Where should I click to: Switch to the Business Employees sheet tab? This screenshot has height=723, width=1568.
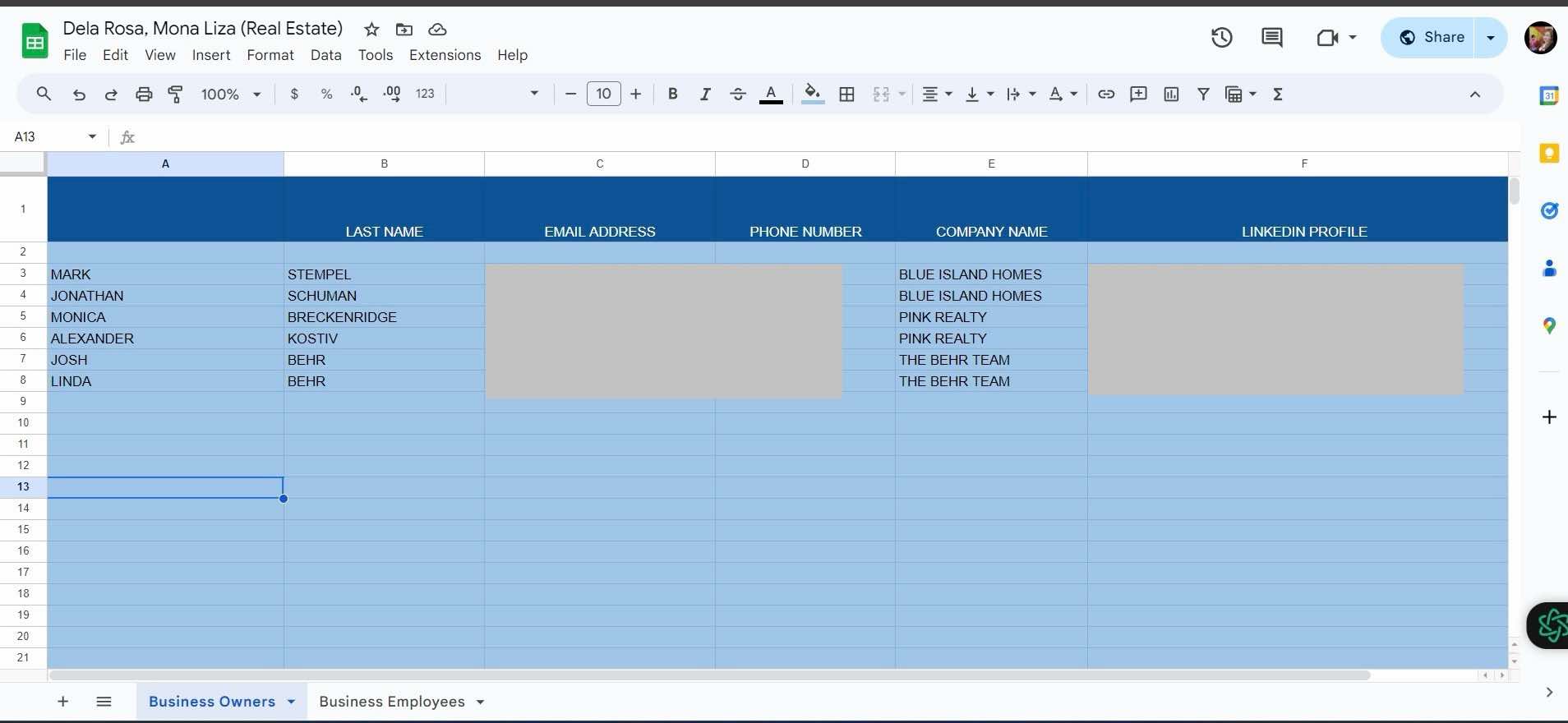(x=392, y=702)
